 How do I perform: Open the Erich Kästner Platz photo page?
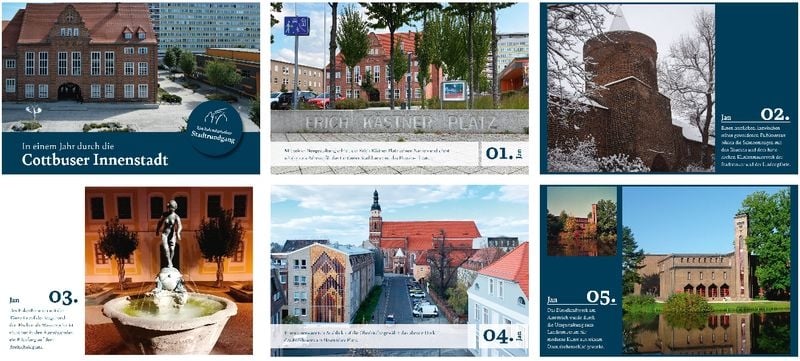click(399, 88)
